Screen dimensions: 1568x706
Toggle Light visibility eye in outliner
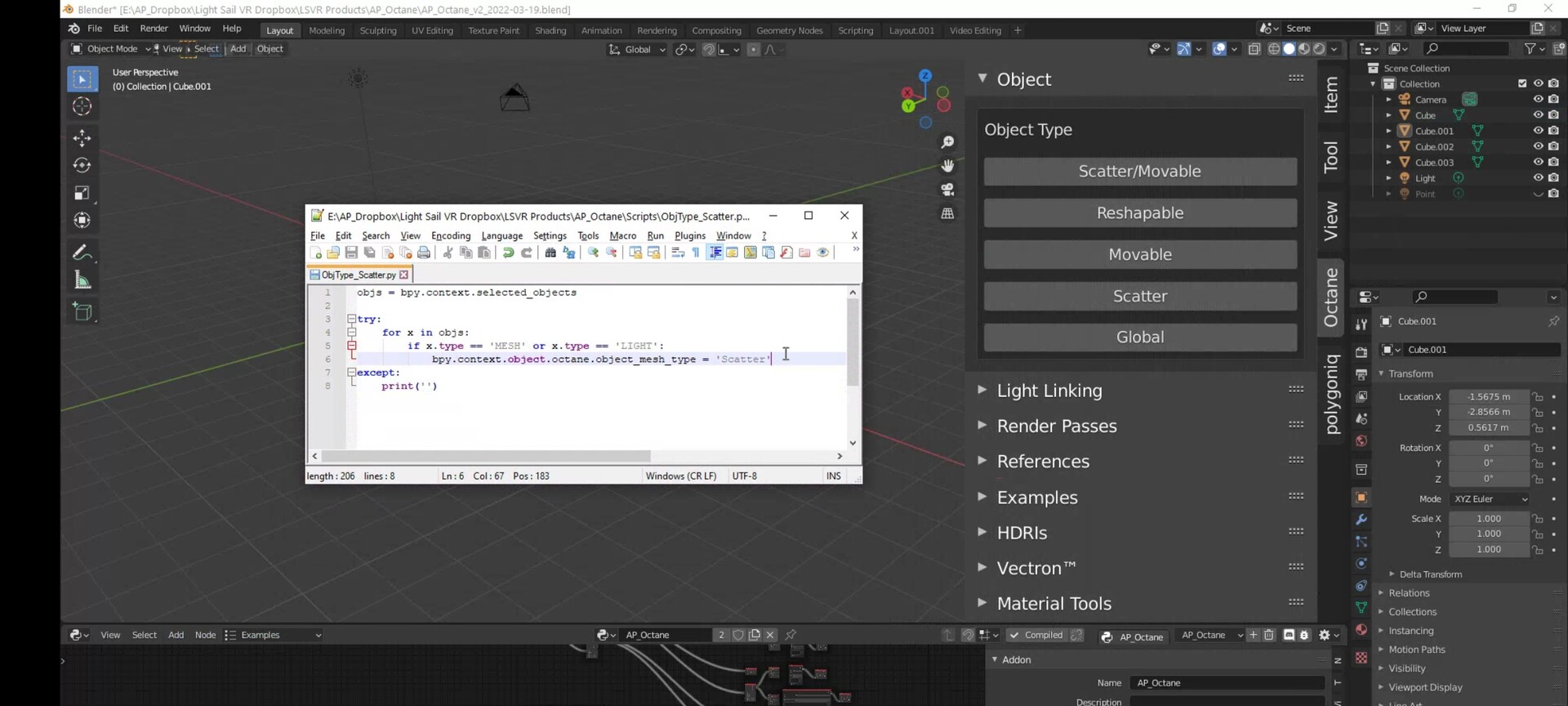[x=1538, y=177]
